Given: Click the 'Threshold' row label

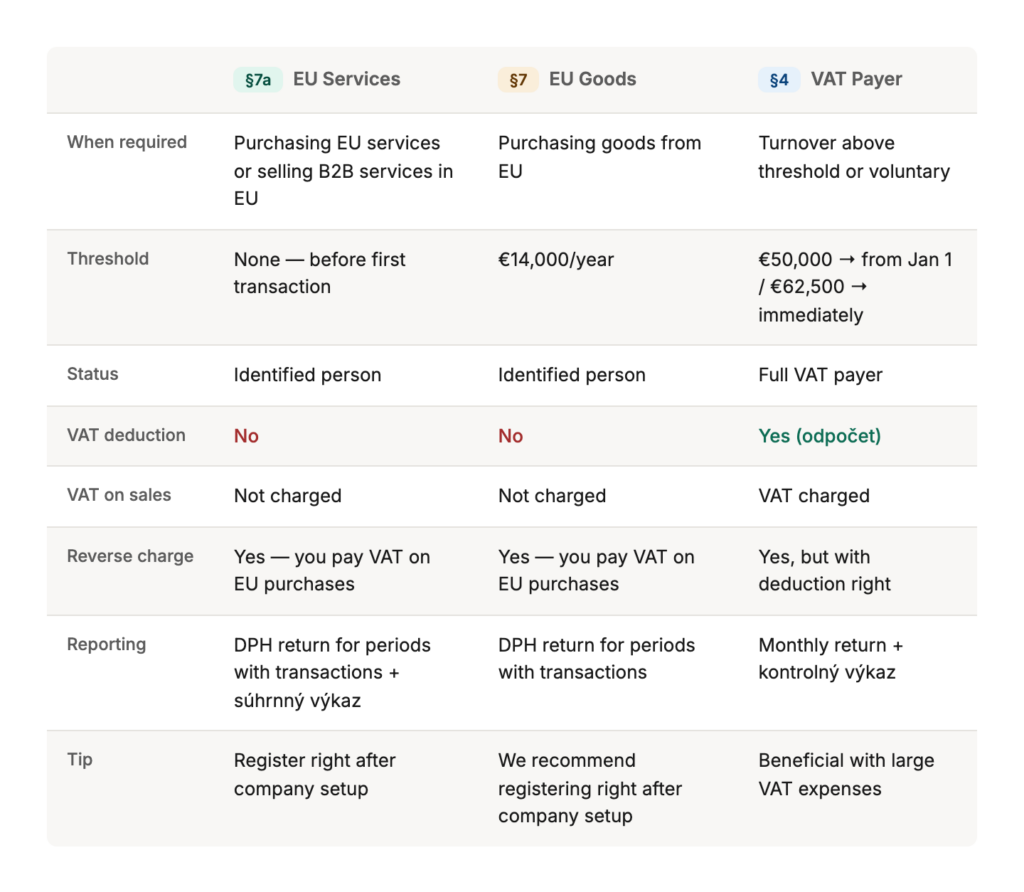Looking at the screenshot, I should (108, 258).
